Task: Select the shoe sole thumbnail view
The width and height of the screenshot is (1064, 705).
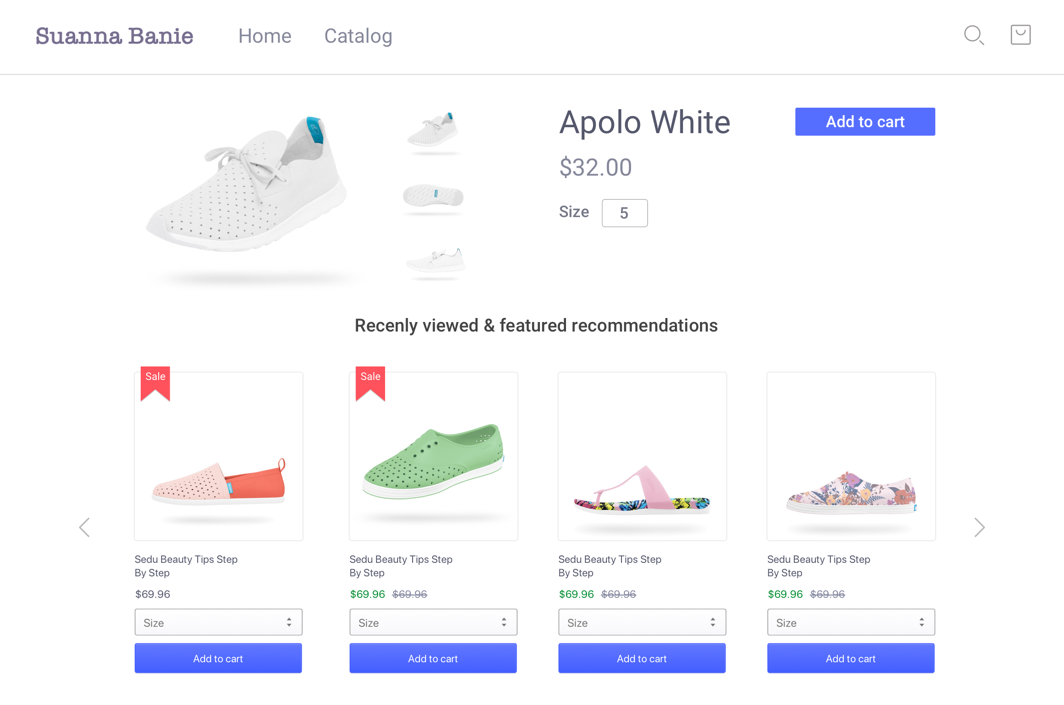Action: 433,196
